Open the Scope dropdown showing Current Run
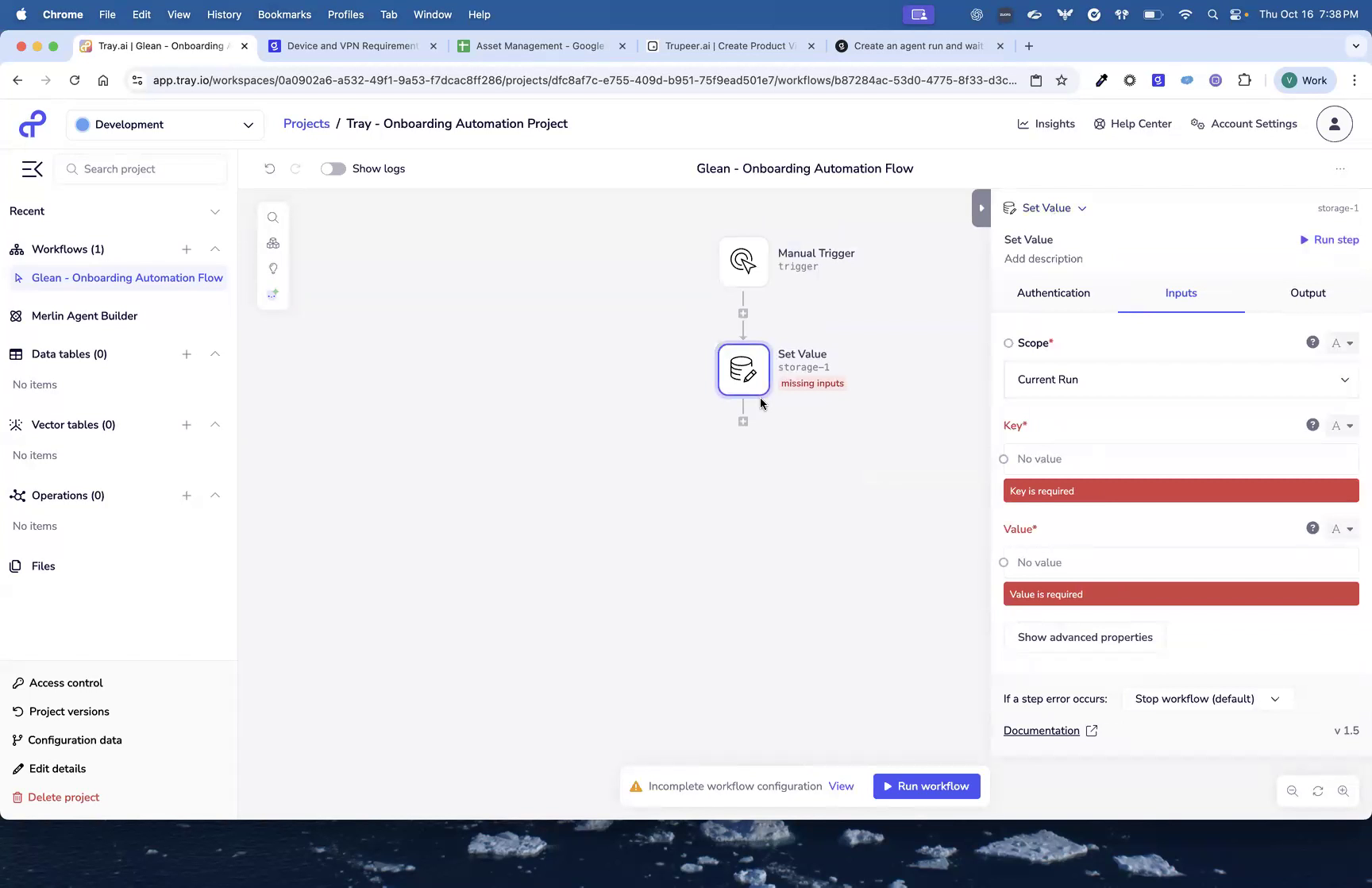 tap(1181, 380)
